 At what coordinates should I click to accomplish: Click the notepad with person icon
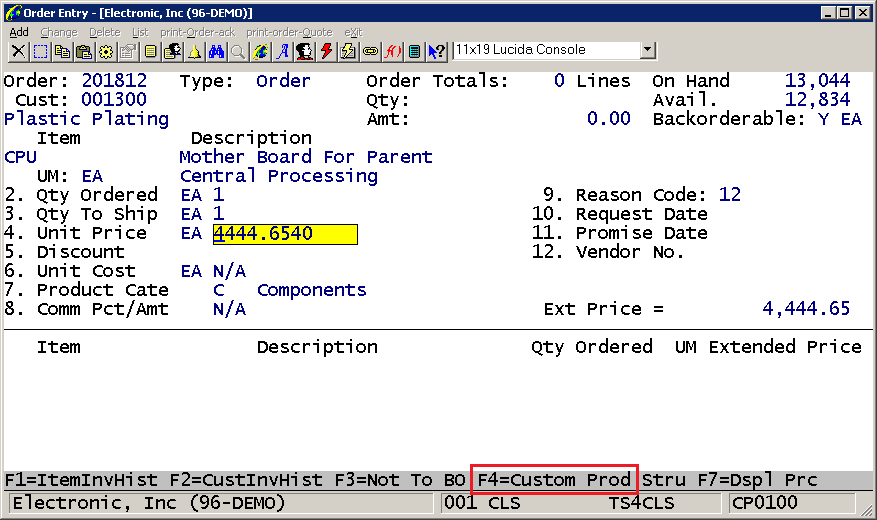click(172, 51)
